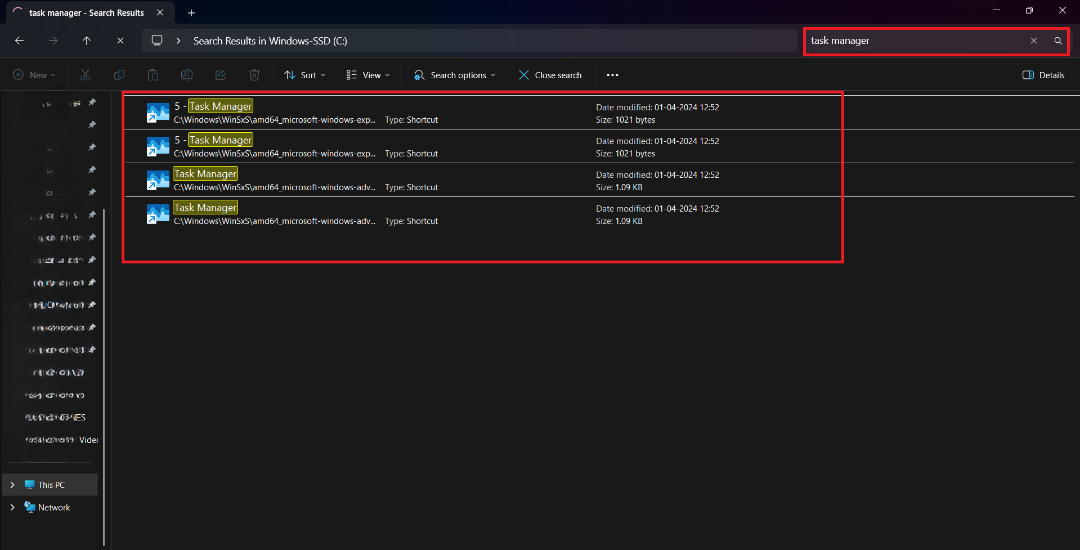Viewport: 1080px width, 550px height.
Task: Open the Search options dropdown
Action: click(x=455, y=75)
